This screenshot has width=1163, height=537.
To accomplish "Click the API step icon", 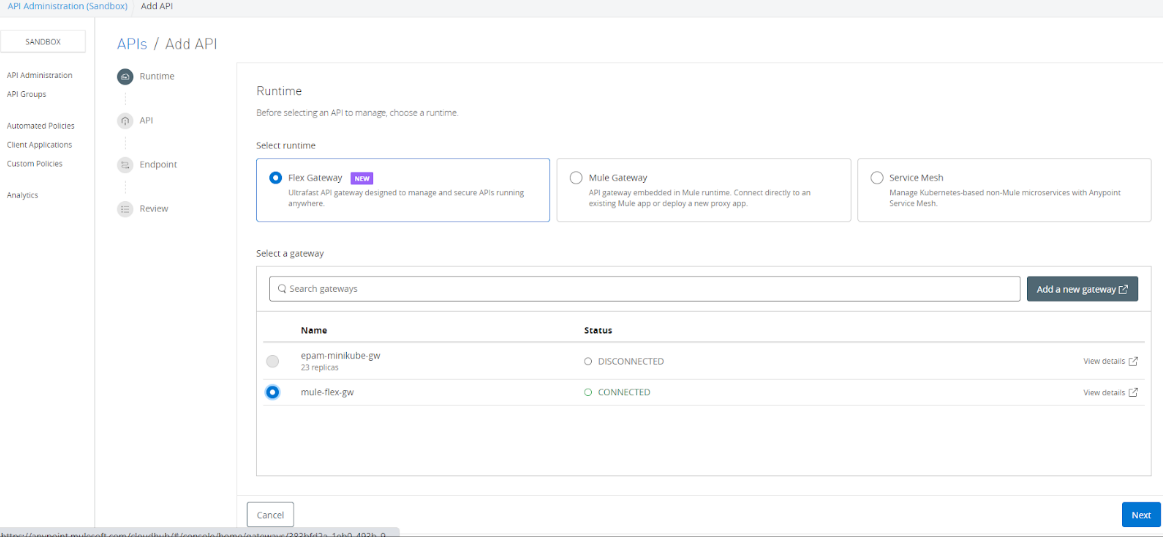I will click(125, 121).
